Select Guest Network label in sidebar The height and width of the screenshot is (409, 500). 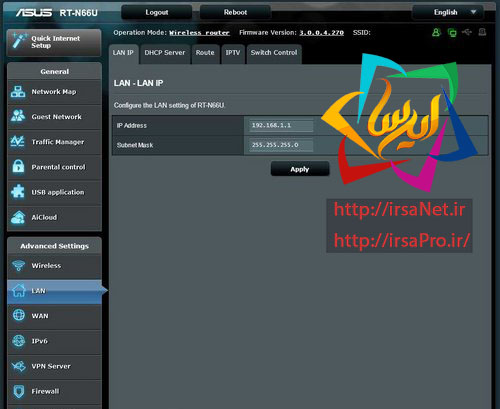[x=57, y=117]
